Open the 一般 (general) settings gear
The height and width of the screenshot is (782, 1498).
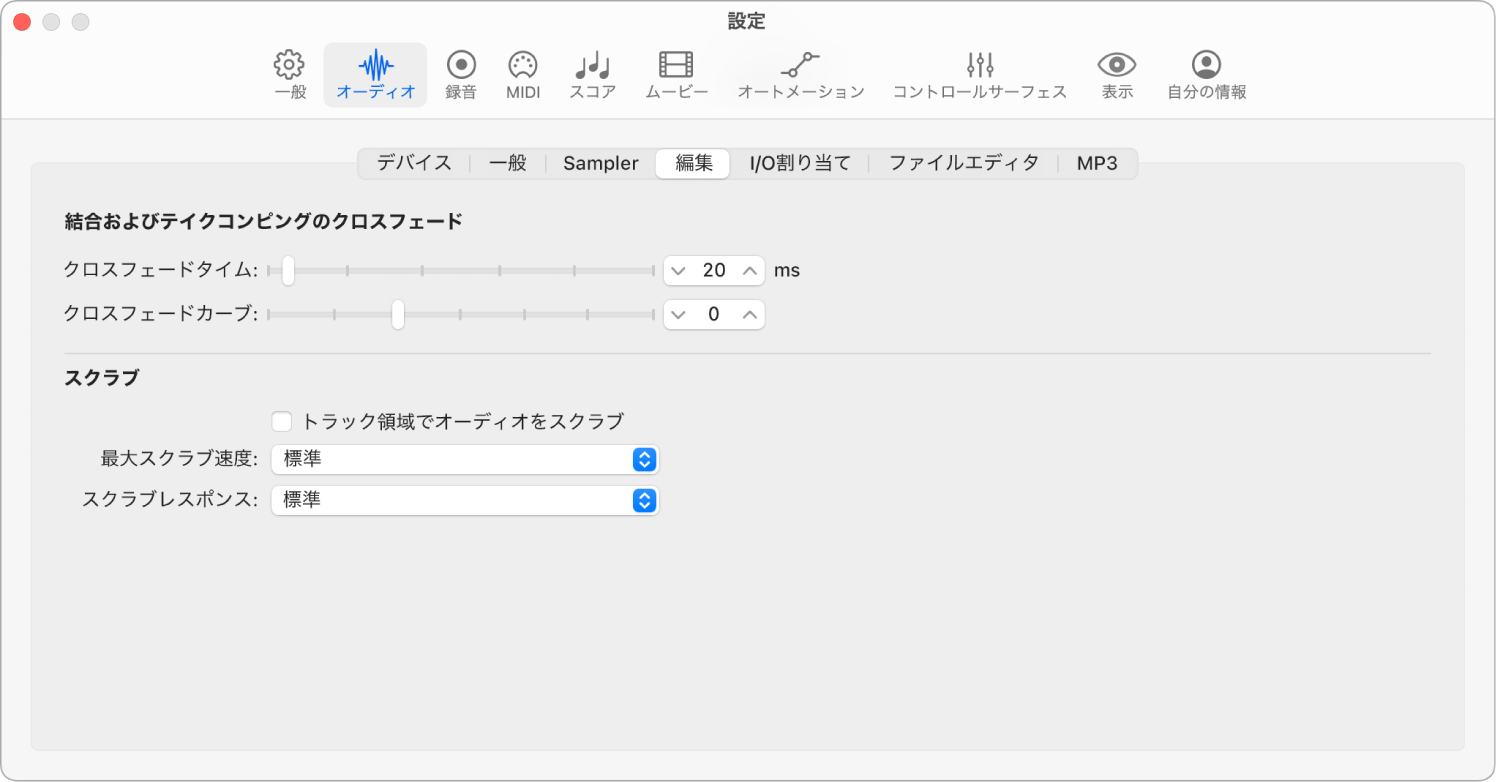click(x=289, y=73)
